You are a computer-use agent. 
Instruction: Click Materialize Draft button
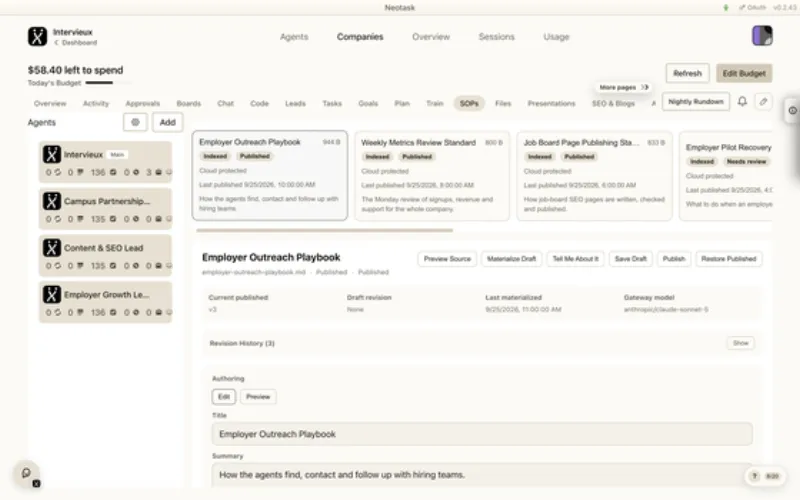(511, 259)
